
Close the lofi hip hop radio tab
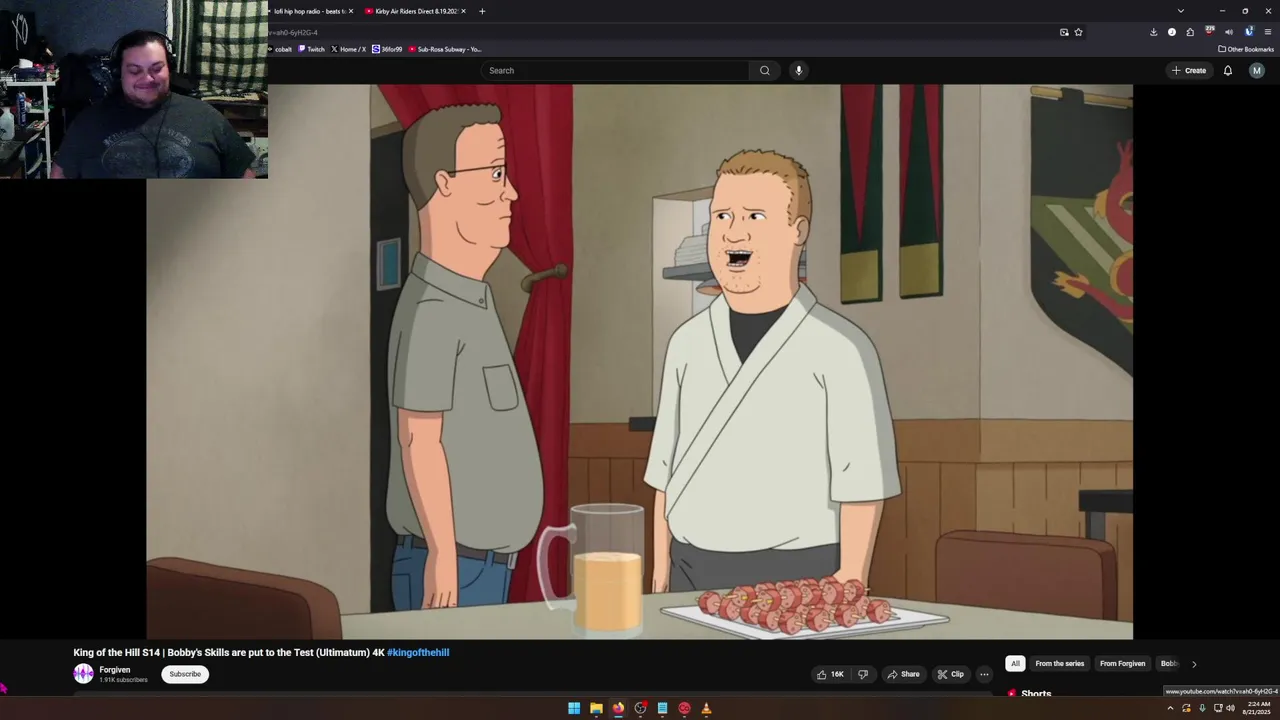[x=351, y=11]
